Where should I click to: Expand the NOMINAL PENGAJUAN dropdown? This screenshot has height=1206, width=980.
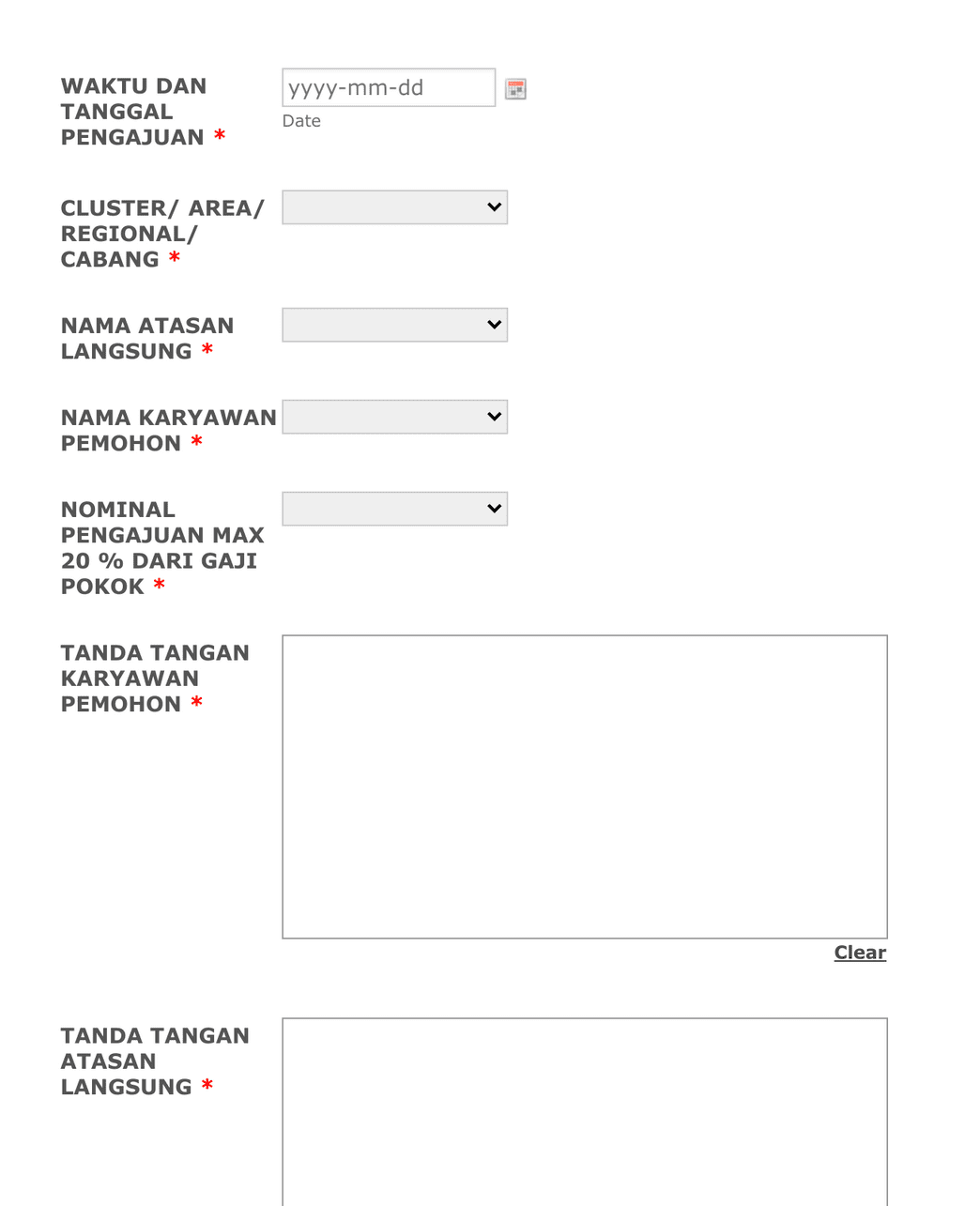tap(393, 508)
